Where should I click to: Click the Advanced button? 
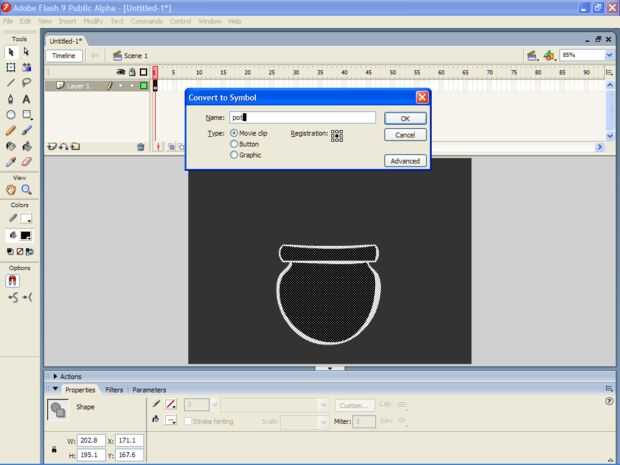click(x=405, y=161)
